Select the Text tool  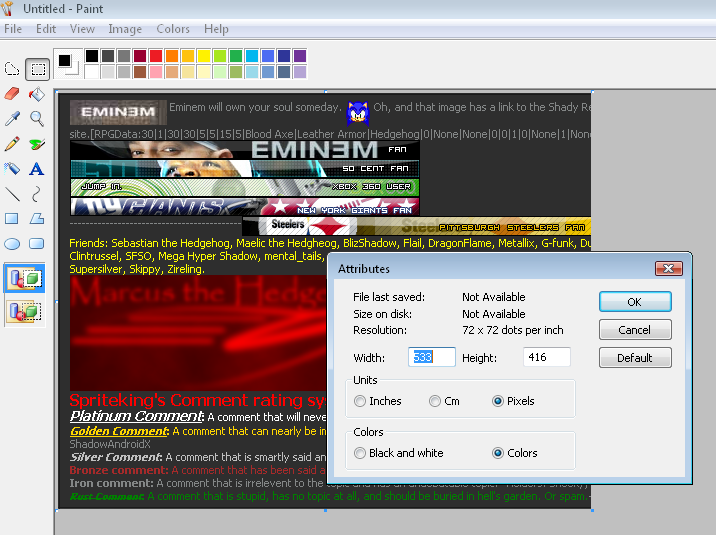(x=37, y=169)
